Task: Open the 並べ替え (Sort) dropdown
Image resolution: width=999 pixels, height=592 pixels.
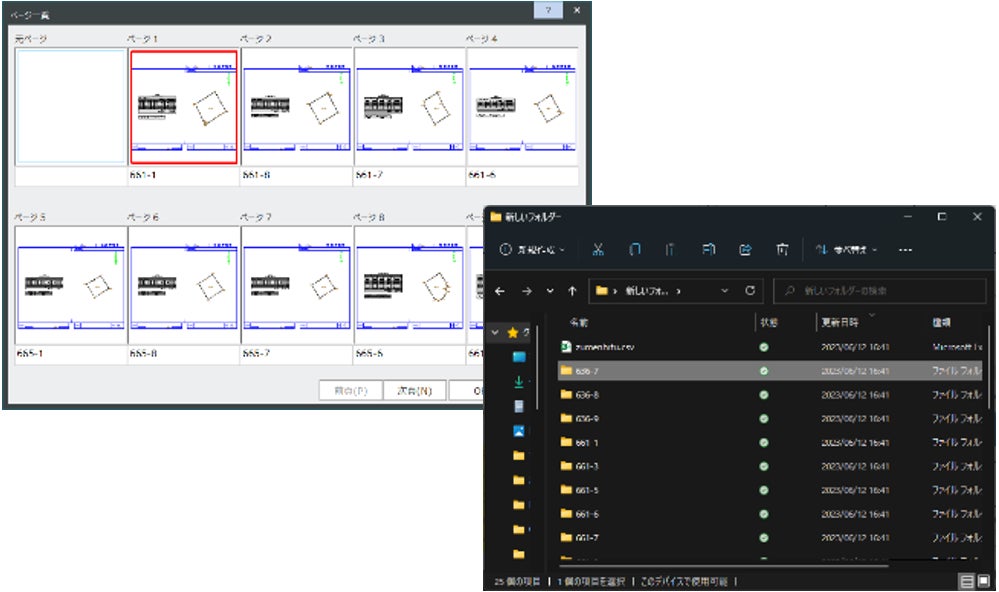Action: coord(846,250)
